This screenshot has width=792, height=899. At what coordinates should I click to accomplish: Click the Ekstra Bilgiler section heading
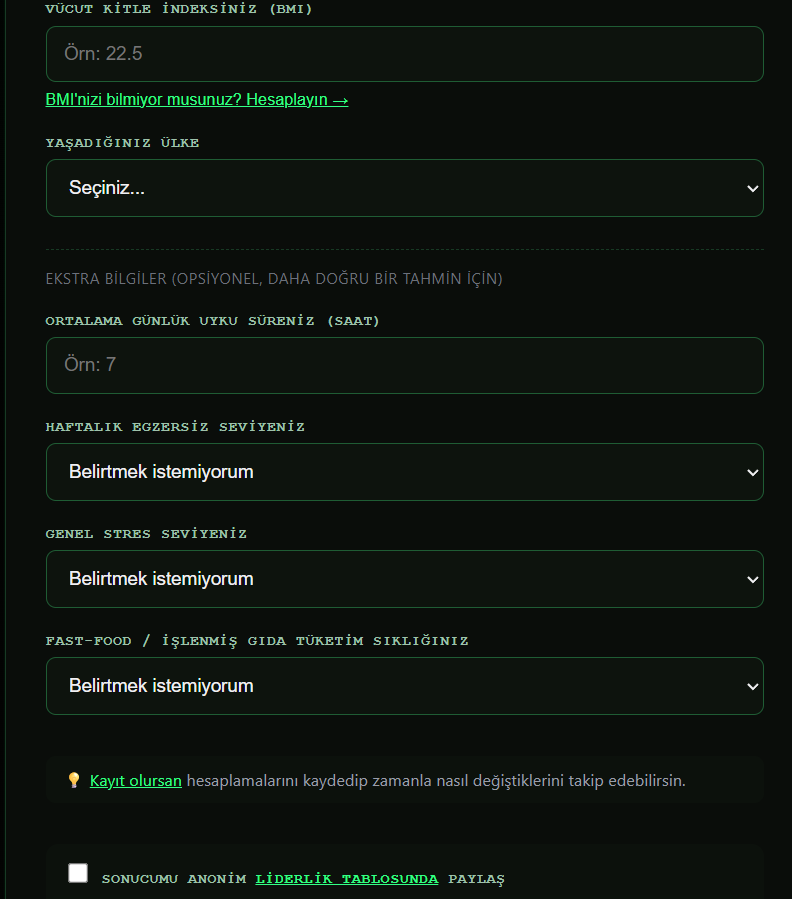coord(274,279)
